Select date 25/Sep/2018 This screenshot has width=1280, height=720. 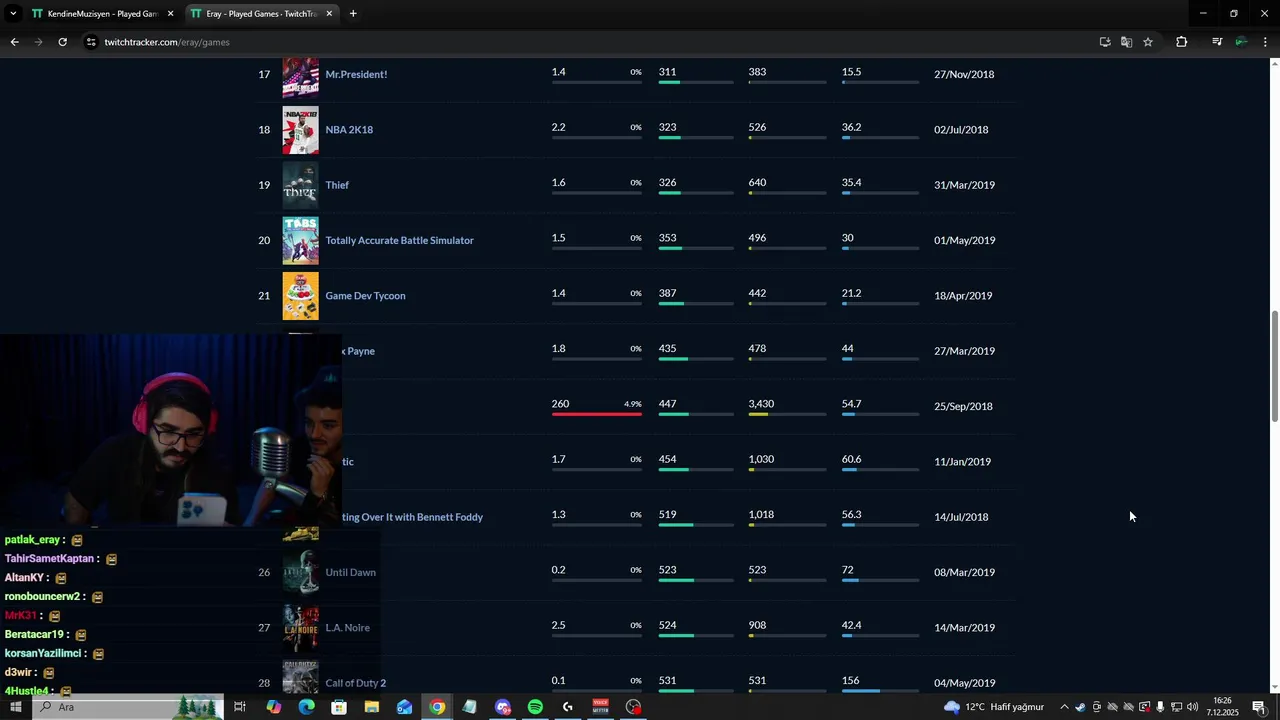click(x=963, y=406)
